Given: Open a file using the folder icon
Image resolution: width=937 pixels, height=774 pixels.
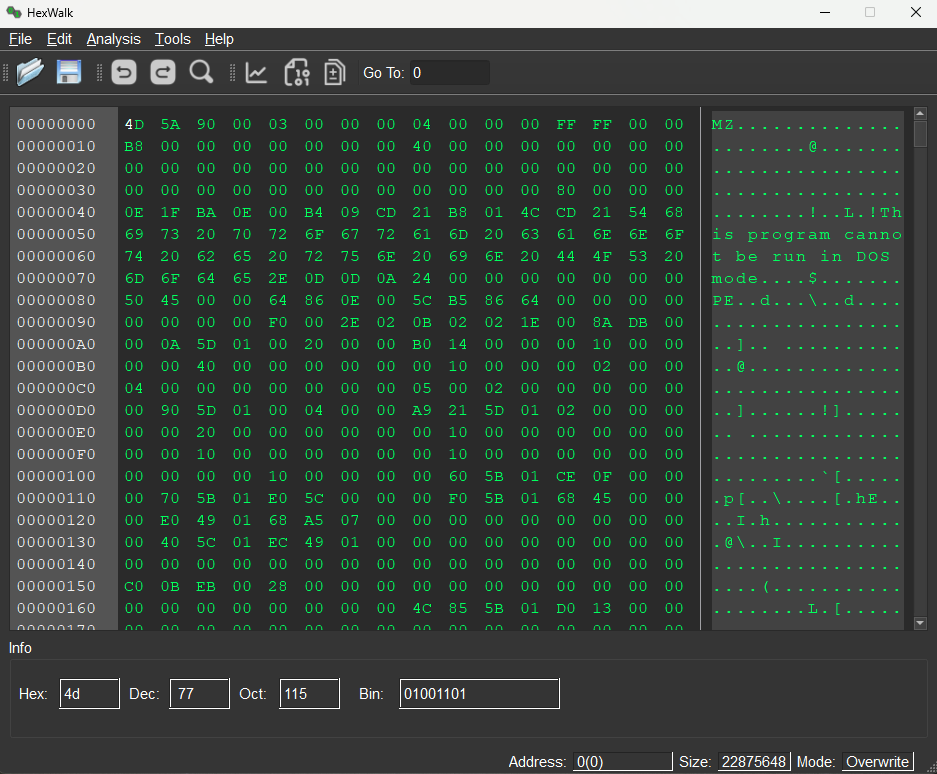Looking at the screenshot, I should click(29, 71).
